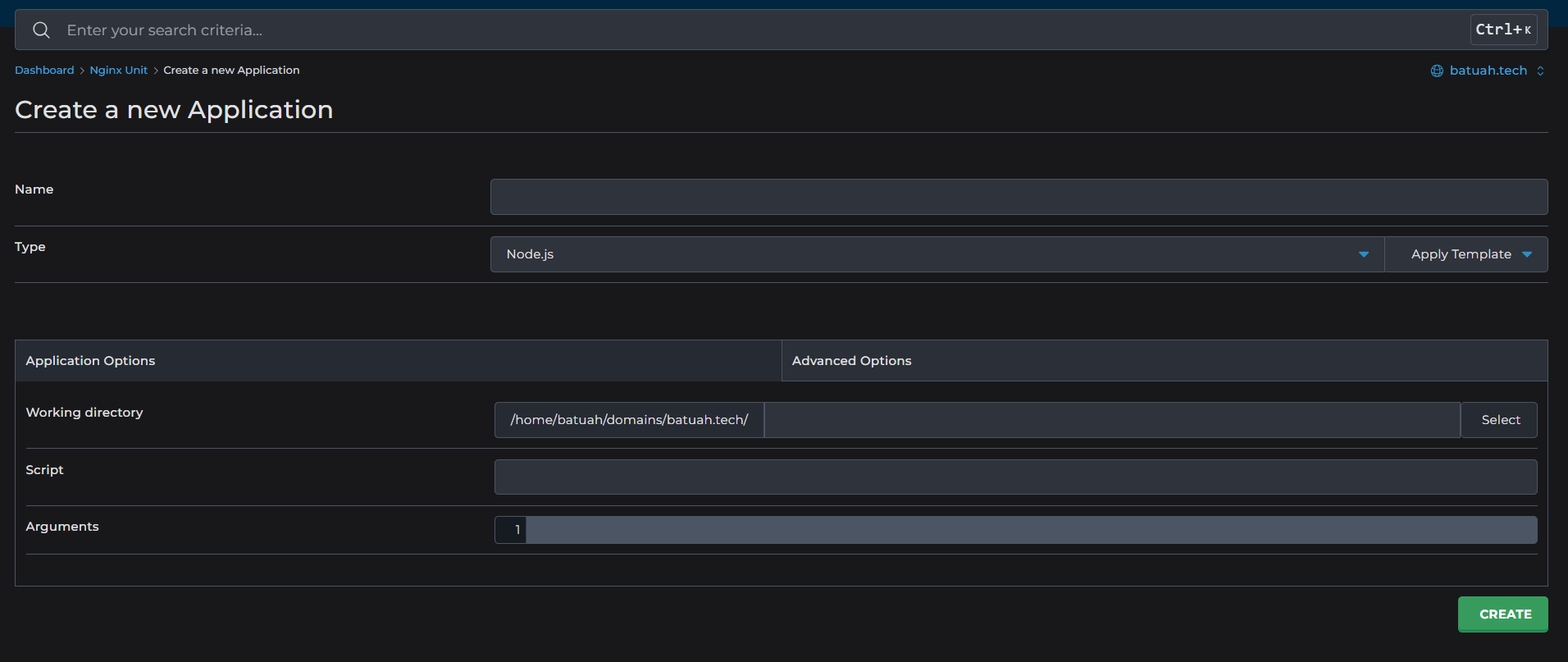Click into the Arguments text area
This screenshot has width=1568, height=662.
click(1030, 530)
